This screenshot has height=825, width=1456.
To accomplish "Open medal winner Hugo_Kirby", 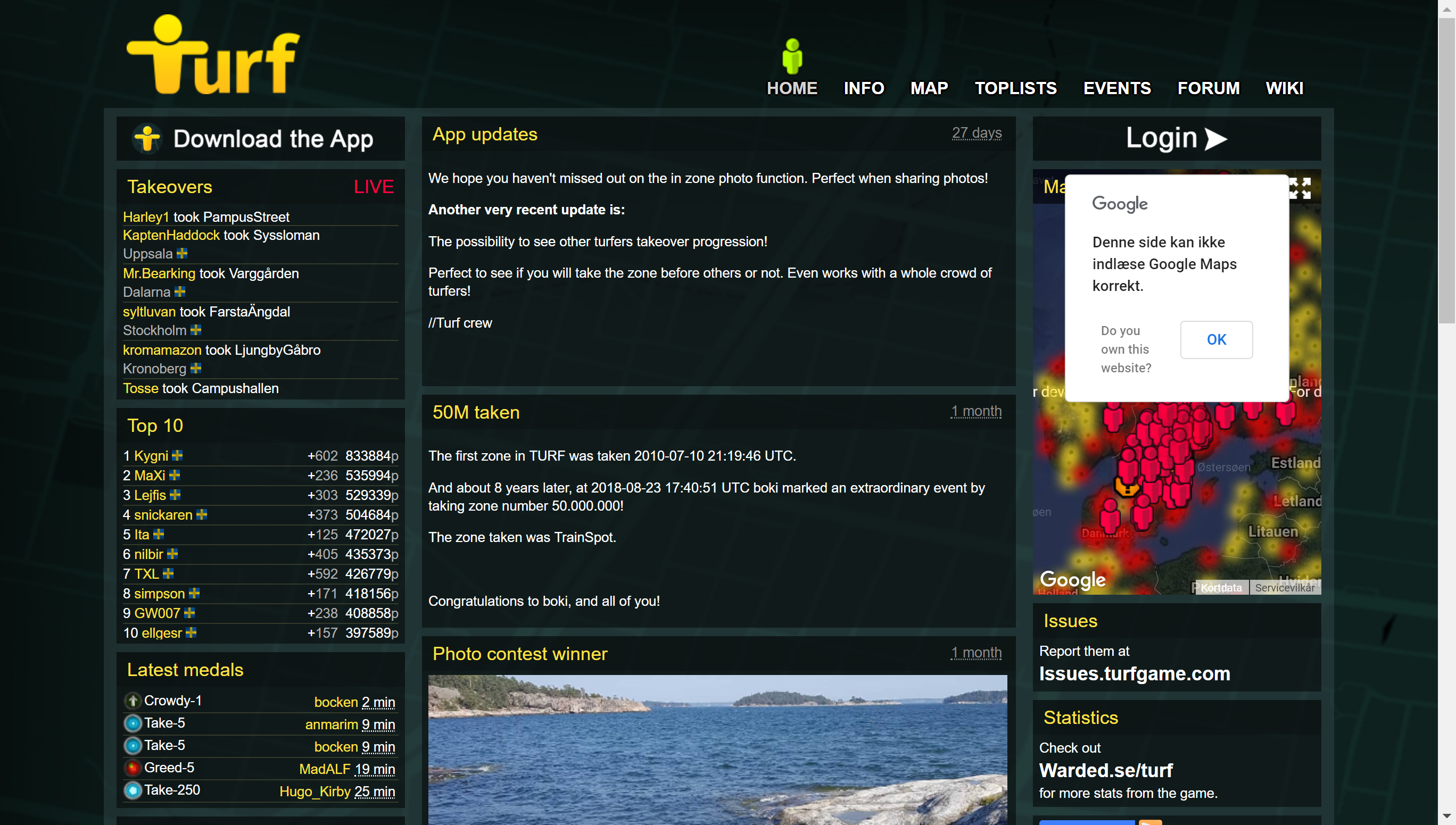I will 315,791.
